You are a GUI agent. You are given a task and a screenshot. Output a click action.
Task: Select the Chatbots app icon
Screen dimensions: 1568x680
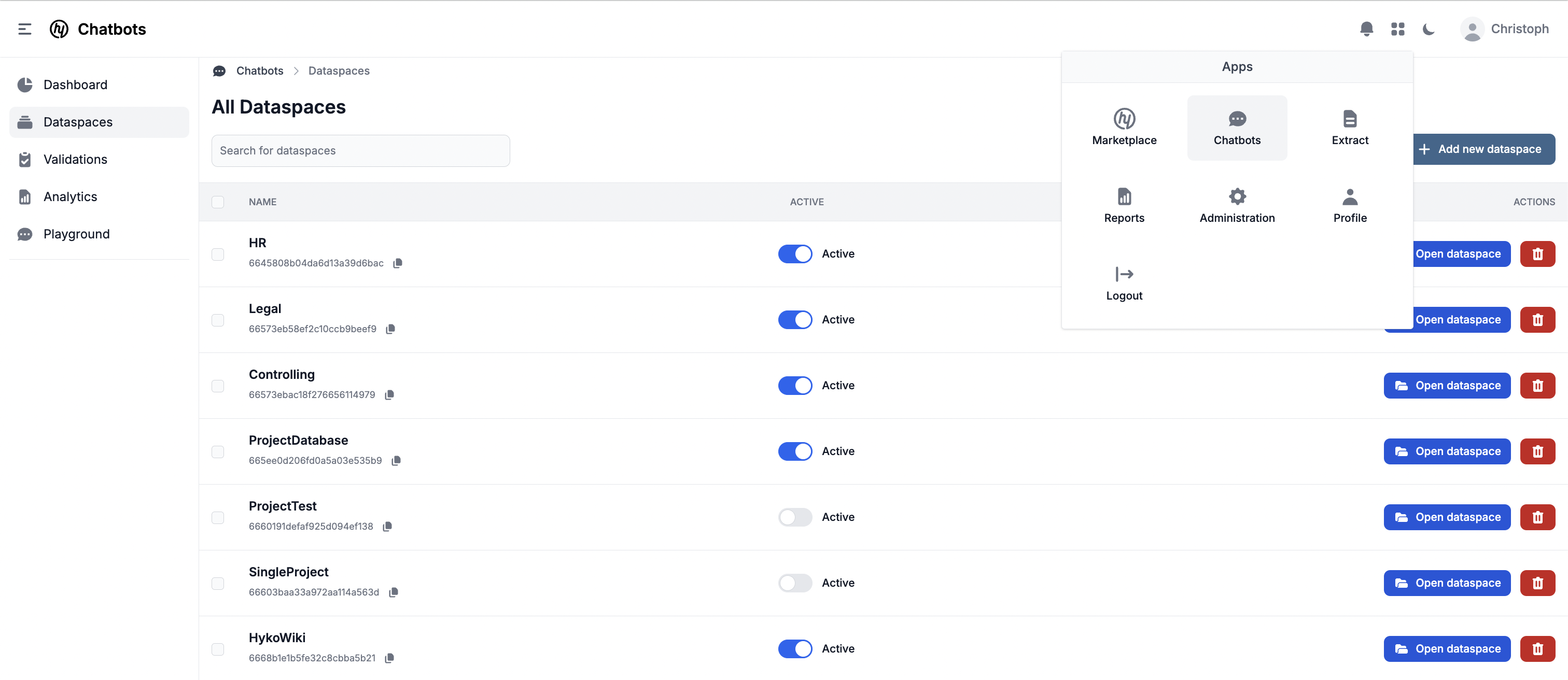(1237, 126)
